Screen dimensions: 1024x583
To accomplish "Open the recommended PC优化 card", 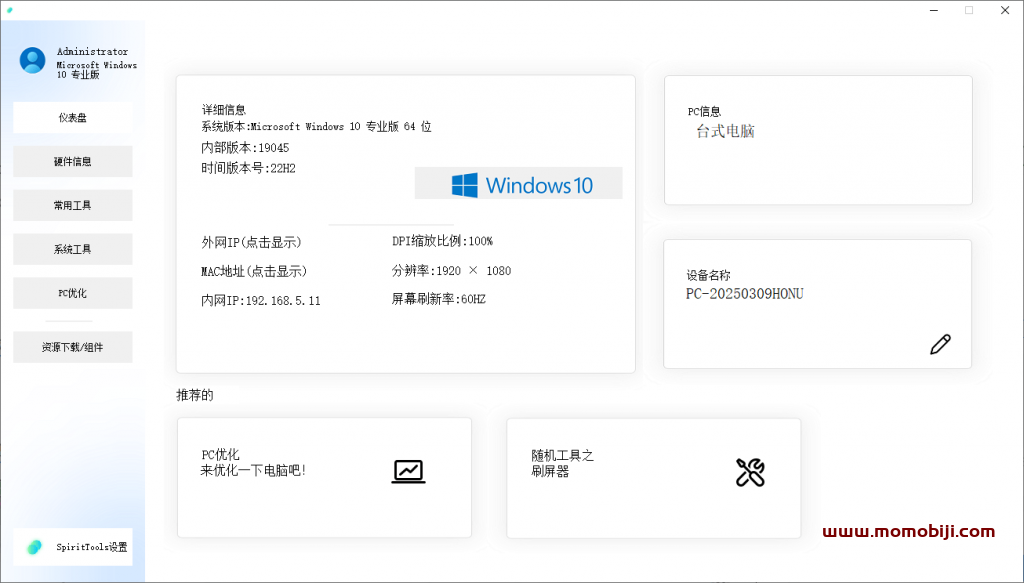I will pyautogui.click(x=324, y=478).
